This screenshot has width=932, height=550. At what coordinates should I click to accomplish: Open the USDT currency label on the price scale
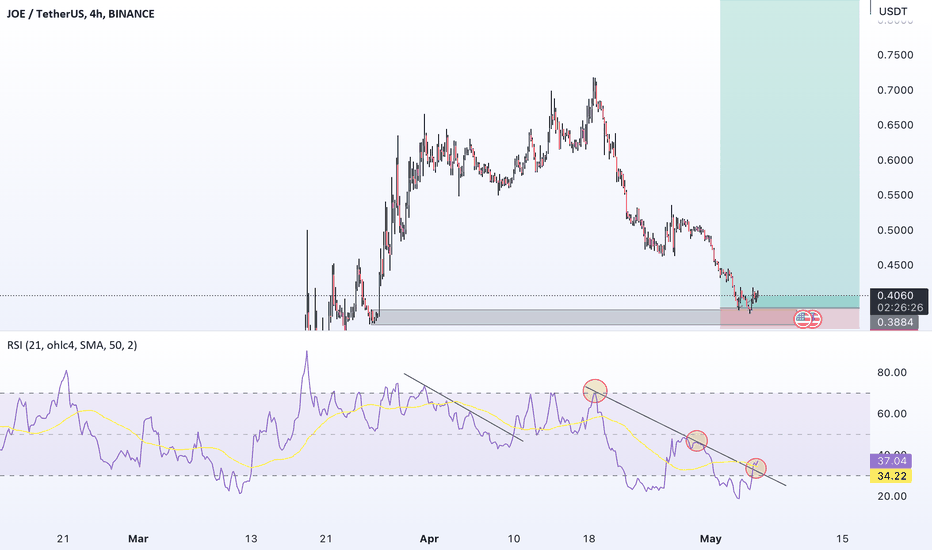click(893, 11)
